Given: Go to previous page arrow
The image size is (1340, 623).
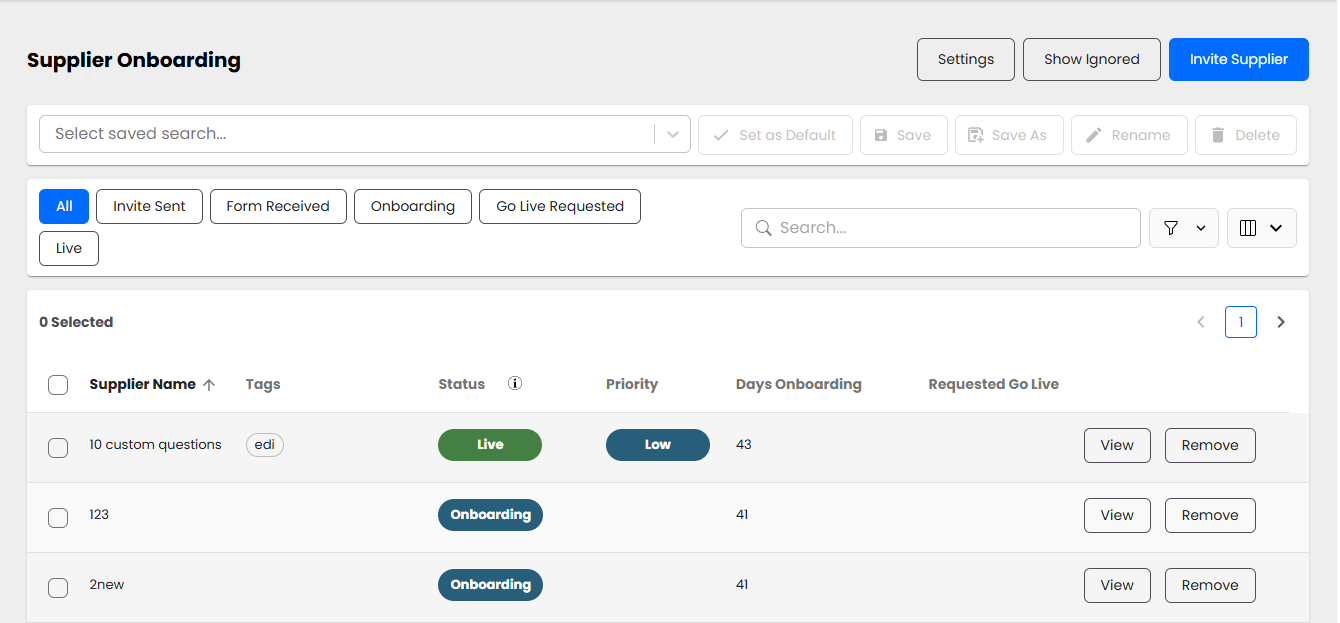Looking at the screenshot, I should pyautogui.click(x=1201, y=322).
